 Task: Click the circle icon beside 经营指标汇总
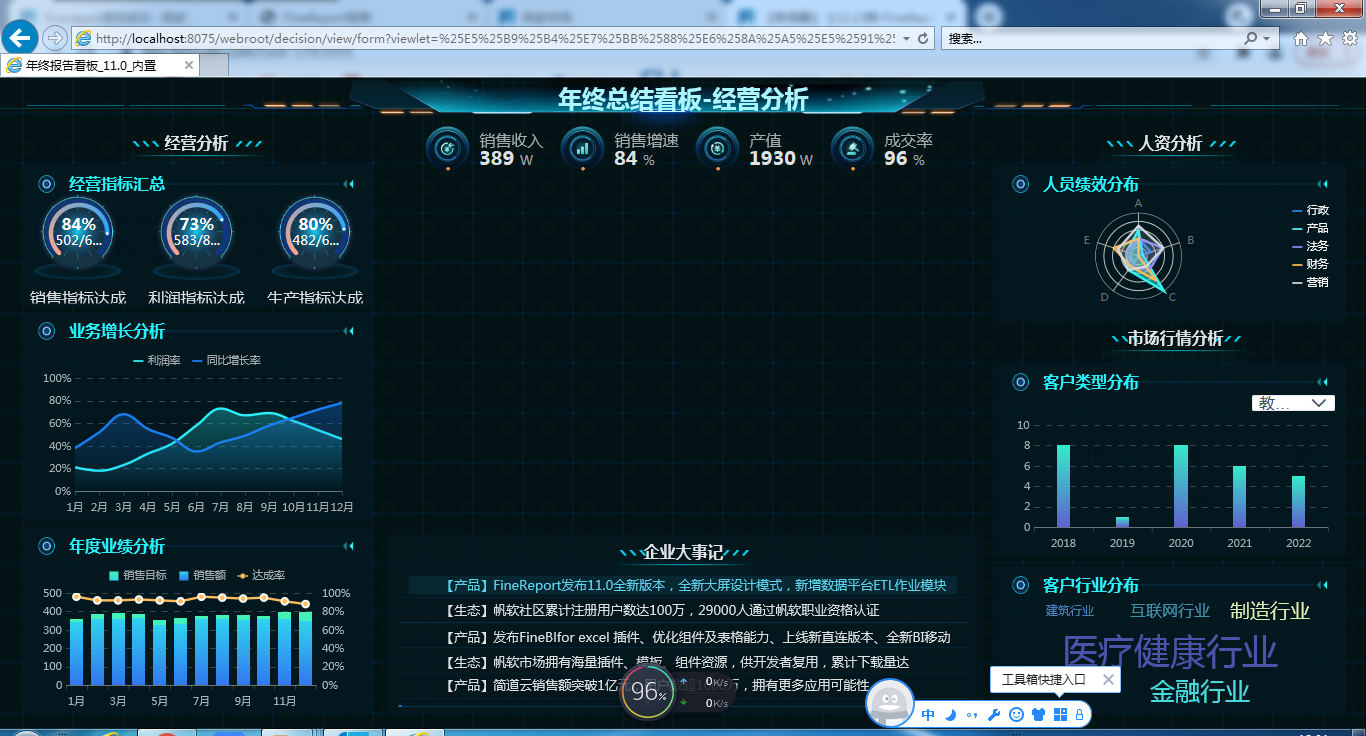point(46,184)
